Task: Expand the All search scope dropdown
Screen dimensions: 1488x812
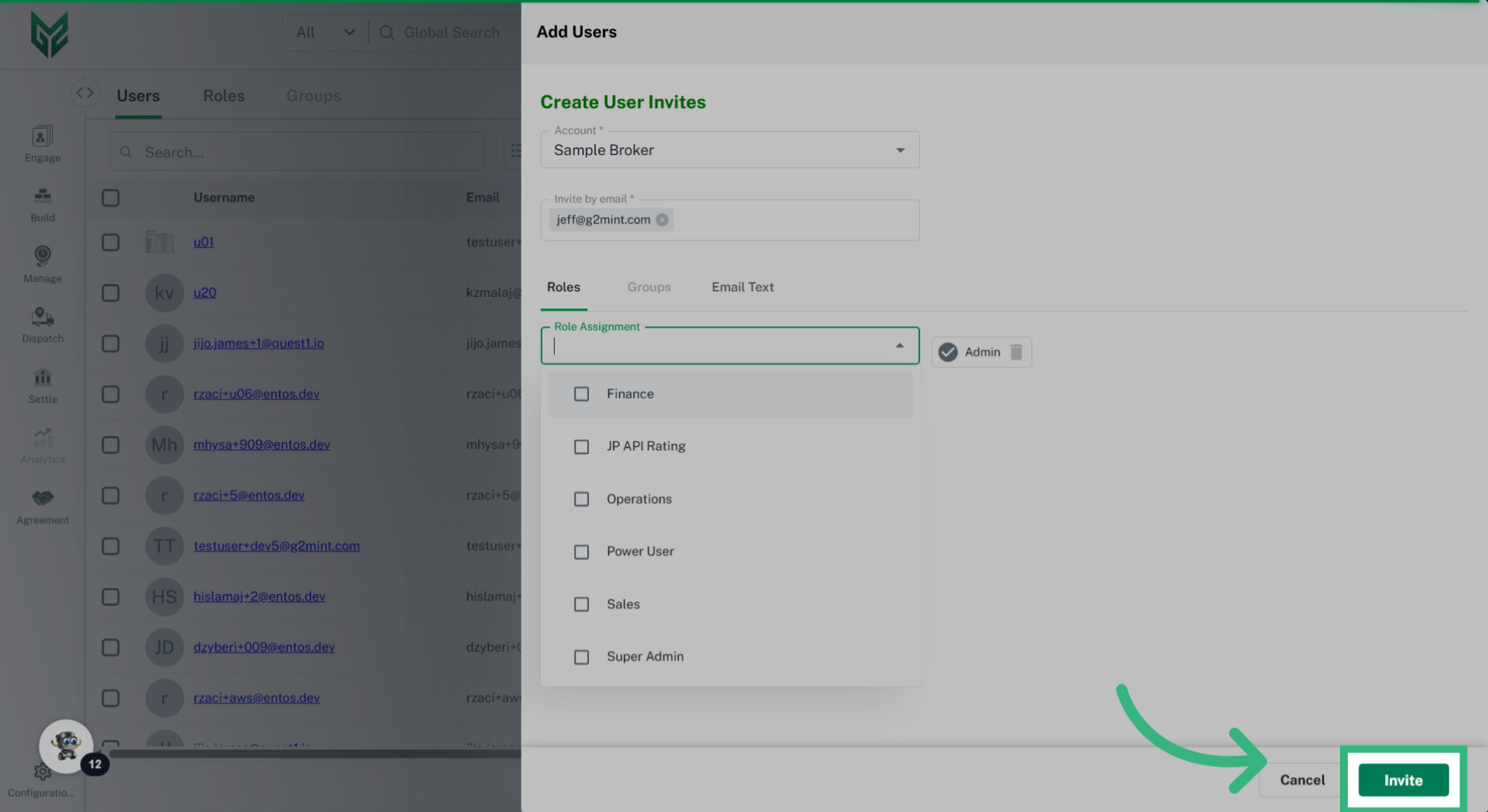Action: (x=350, y=32)
